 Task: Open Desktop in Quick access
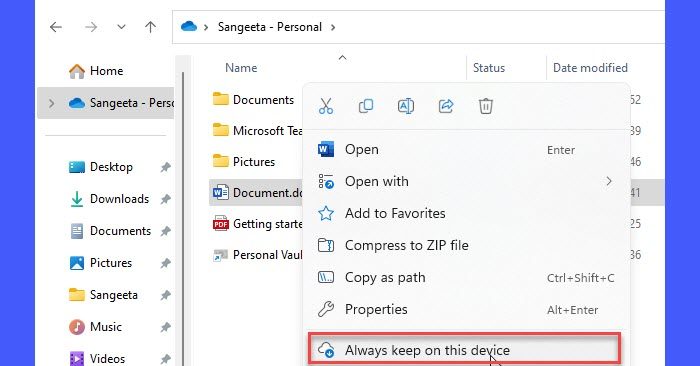(x=101, y=167)
